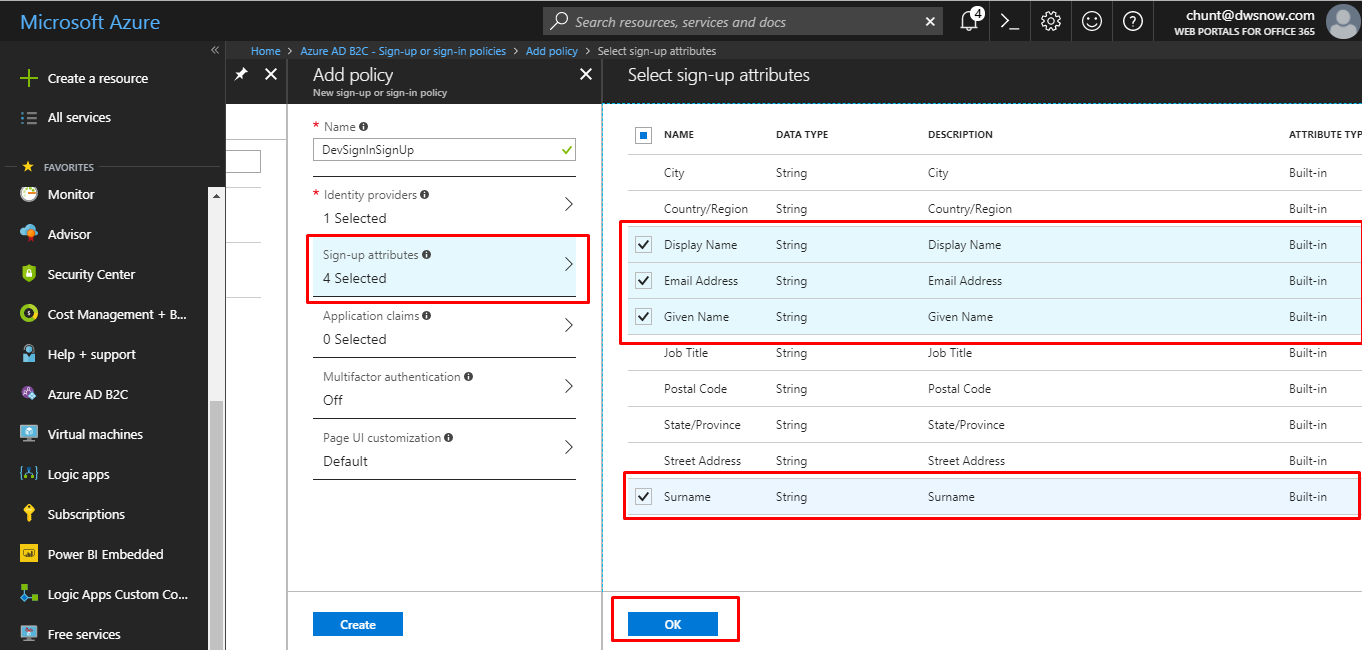This screenshot has height=650, width=1362.
Task: Click the Create a resource plus icon
Action: [29, 78]
